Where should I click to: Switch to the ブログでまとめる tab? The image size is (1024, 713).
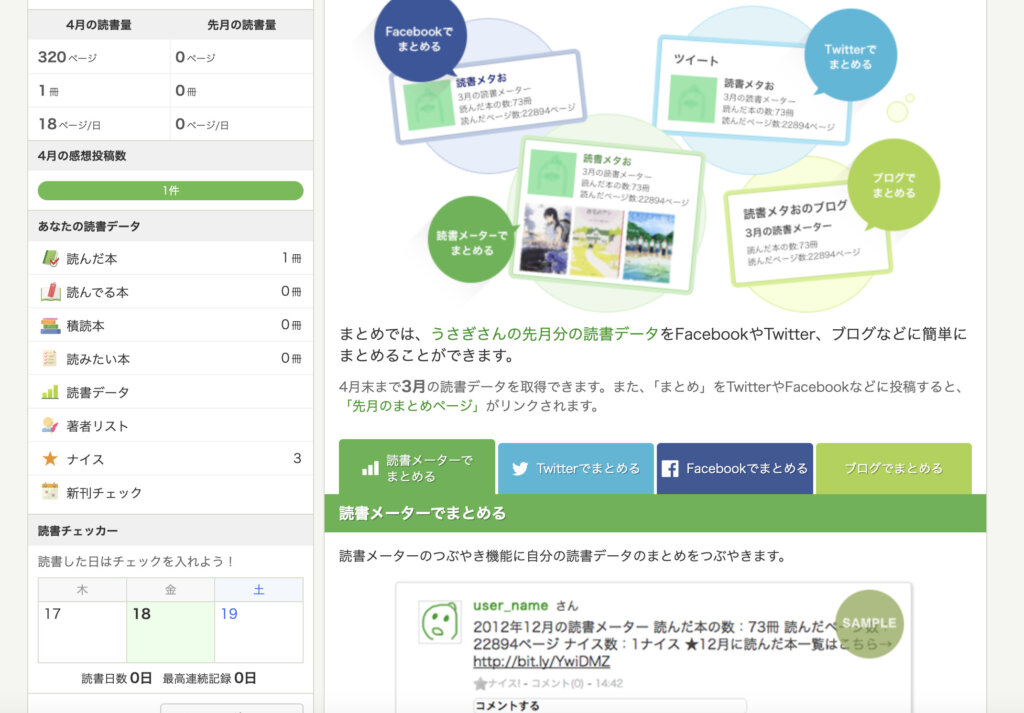coord(893,469)
